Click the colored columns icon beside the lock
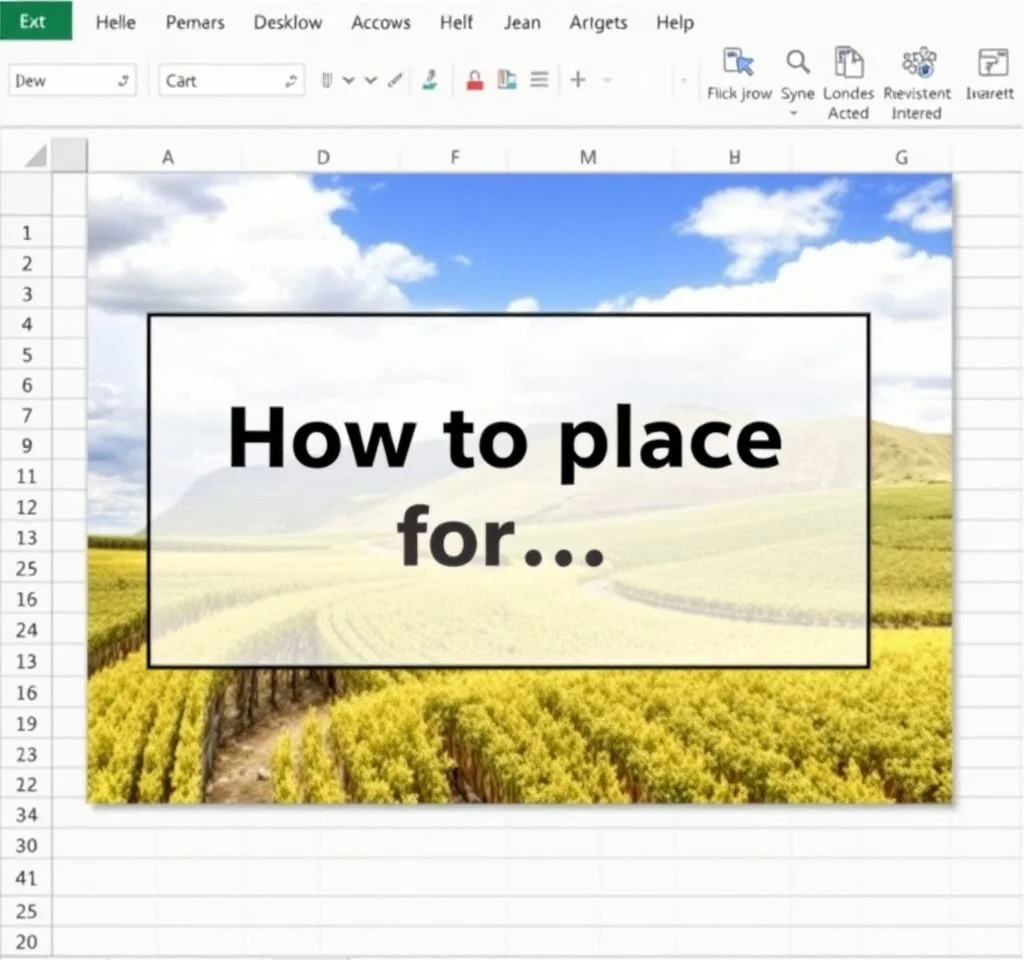The image size is (1024, 960). [x=507, y=80]
